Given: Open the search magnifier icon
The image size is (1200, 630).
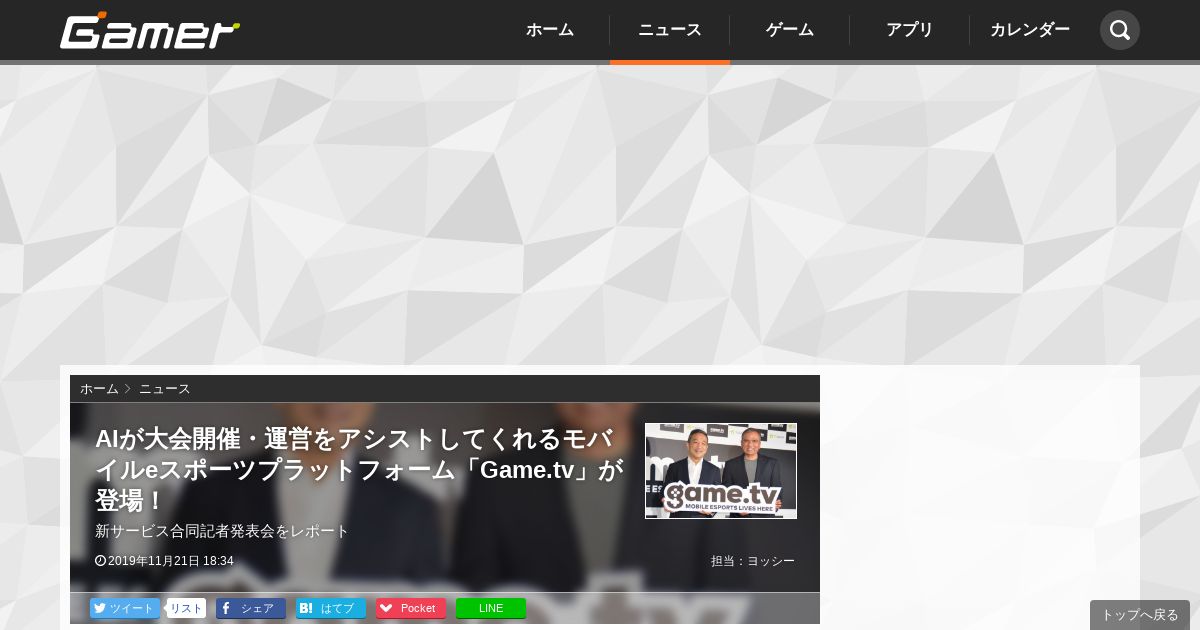Looking at the screenshot, I should tap(1120, 30).
